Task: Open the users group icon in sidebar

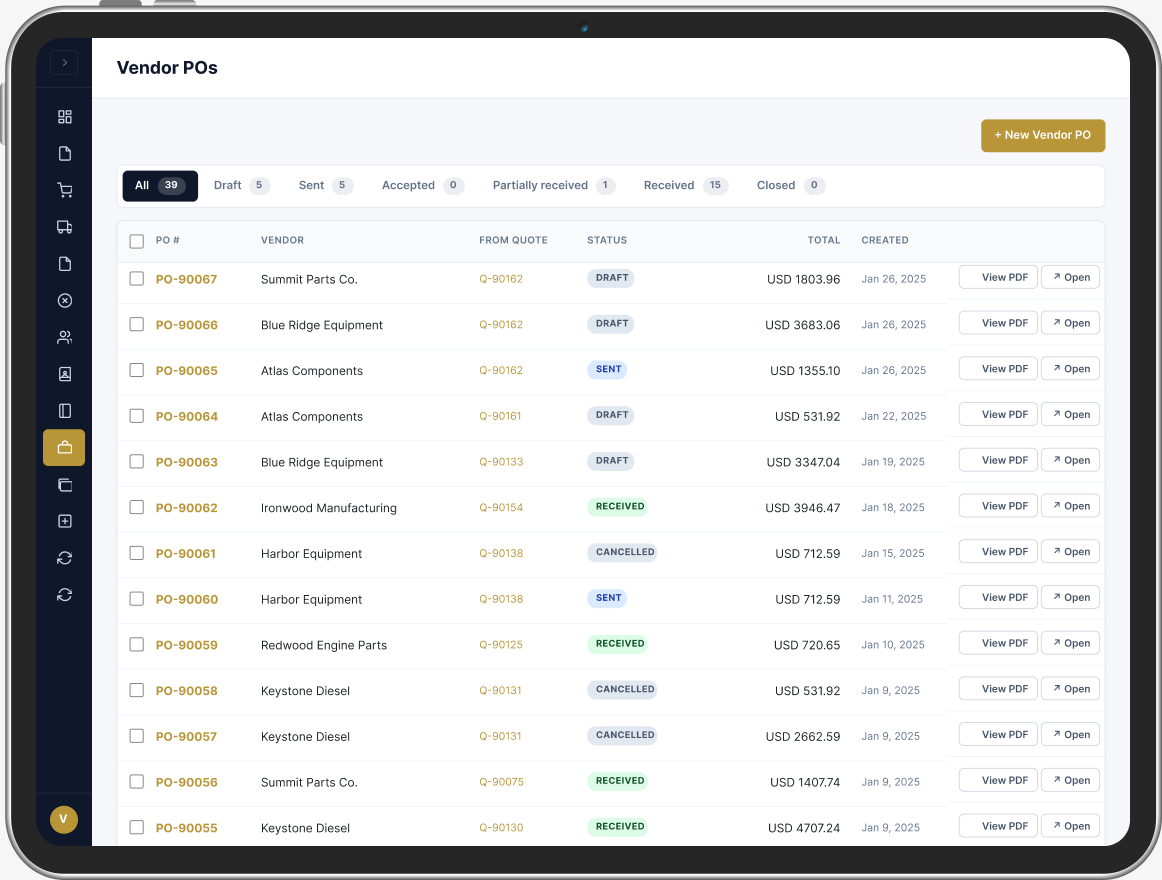Action: pyautogui.click(x=64, y=337)
